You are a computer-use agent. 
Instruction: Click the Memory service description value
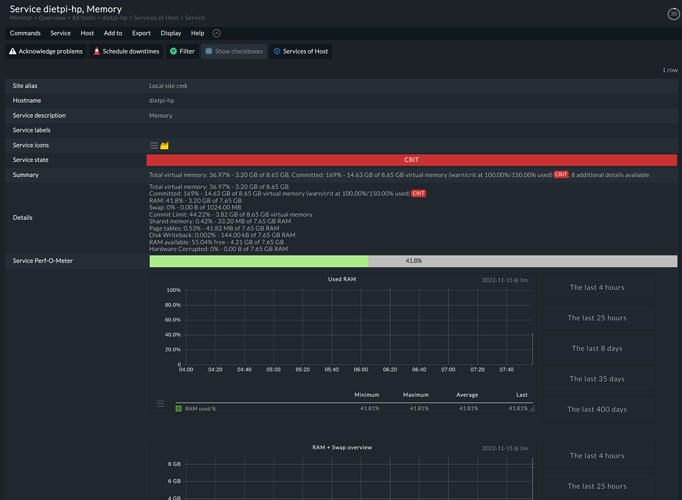160,116
